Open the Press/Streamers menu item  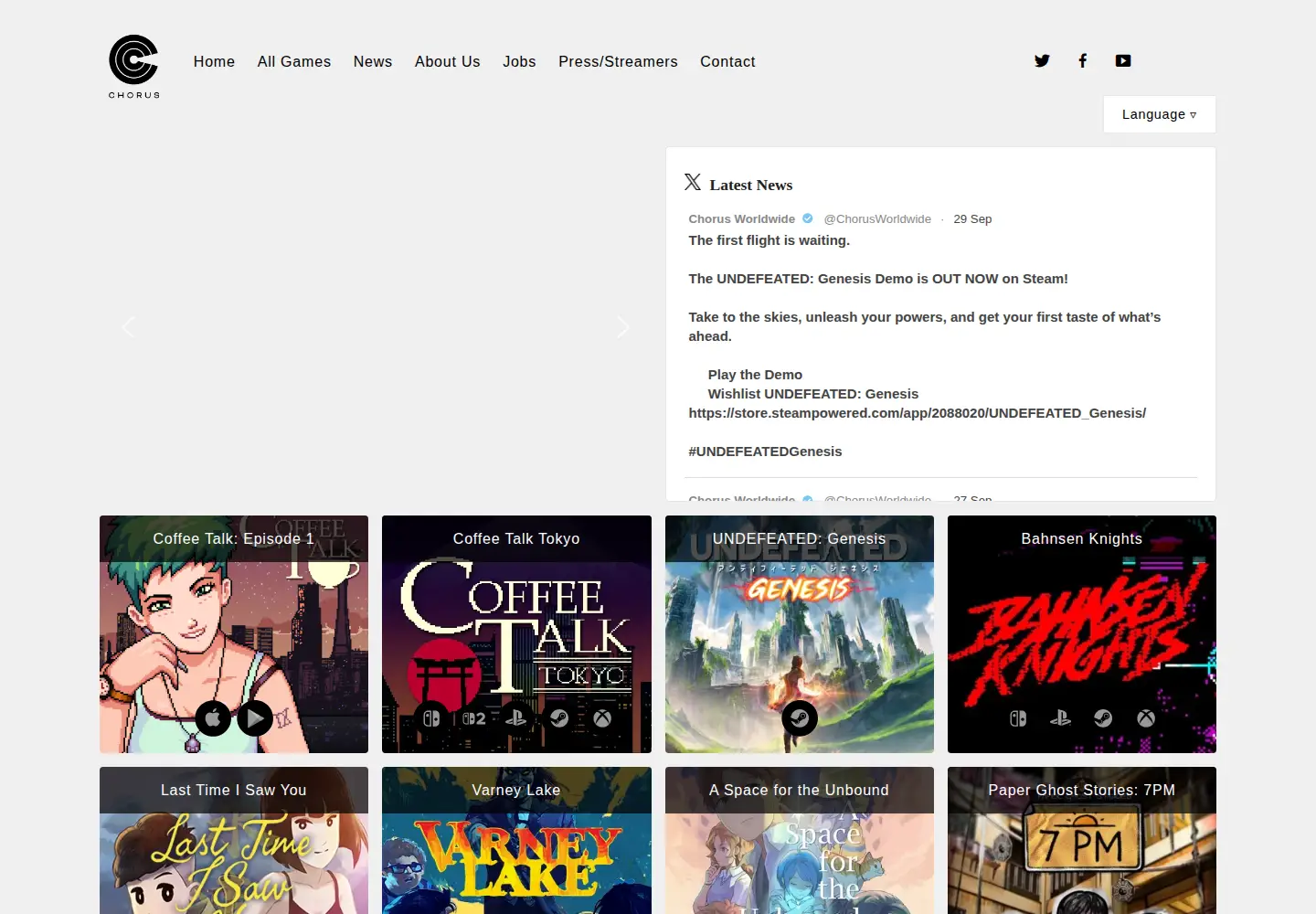click(x=618, y=61)
